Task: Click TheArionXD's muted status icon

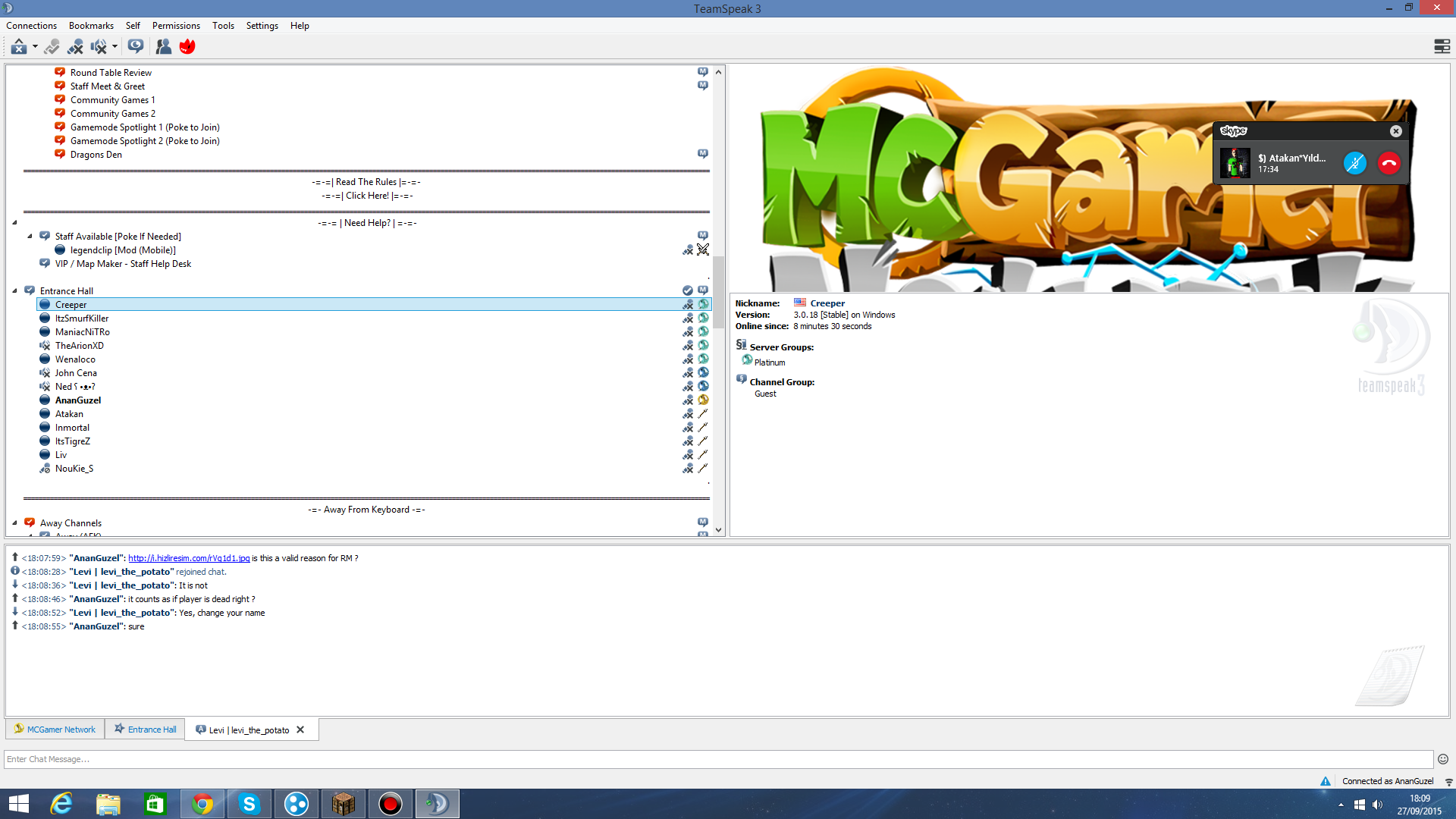Action: 45,346
